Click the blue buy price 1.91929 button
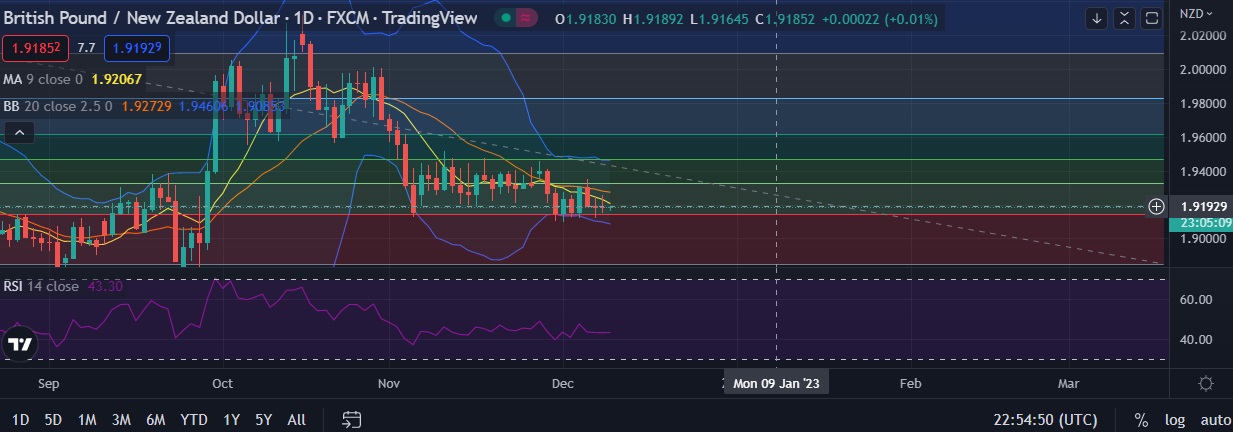This screenshot has width=1233, height=432. pos(138,47)
